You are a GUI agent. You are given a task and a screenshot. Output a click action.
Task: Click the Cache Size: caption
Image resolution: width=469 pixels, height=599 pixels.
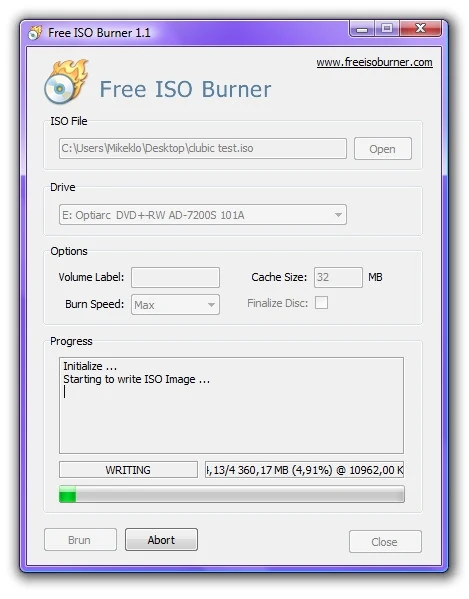279,277
